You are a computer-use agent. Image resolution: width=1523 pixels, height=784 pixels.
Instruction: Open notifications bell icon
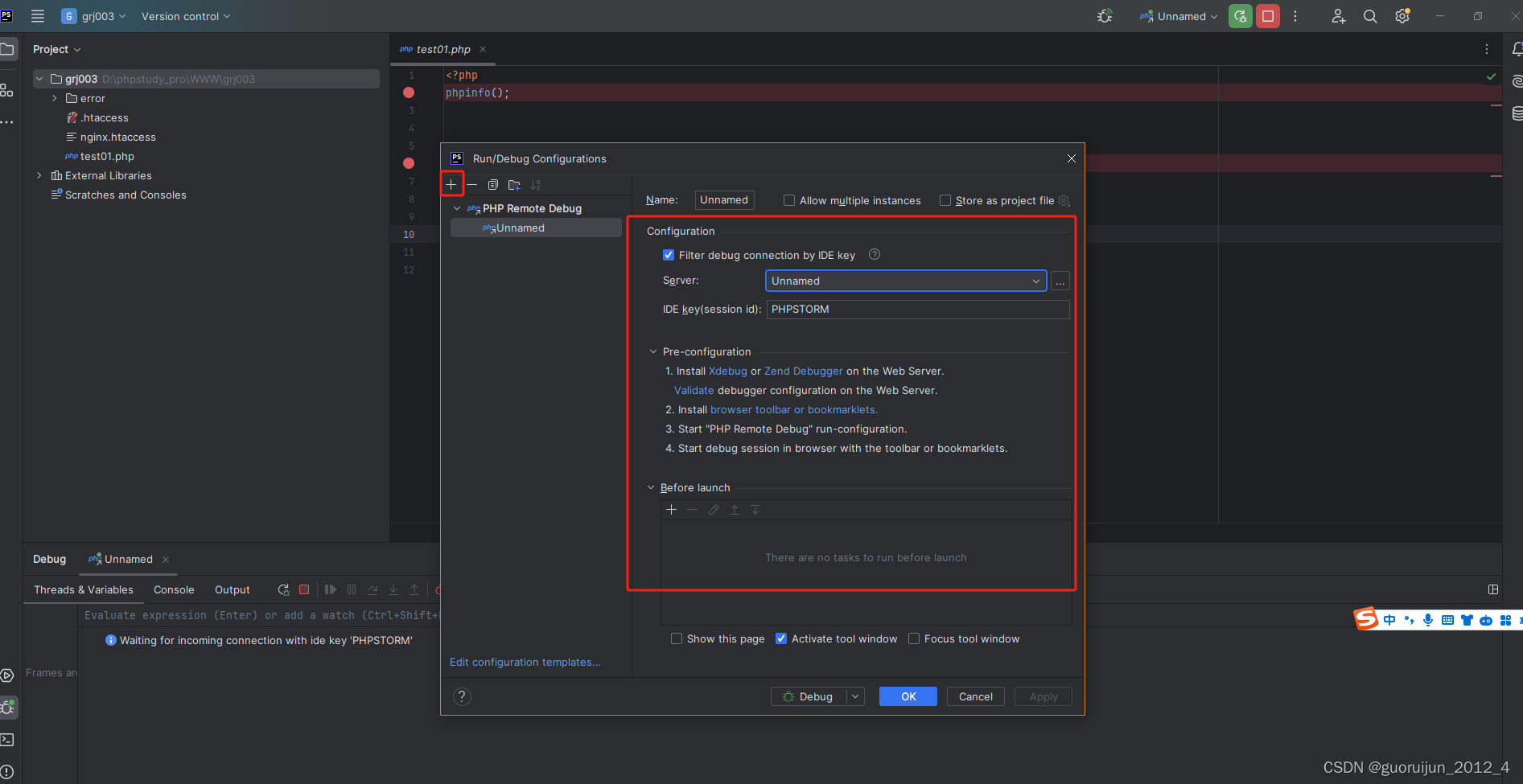point(1516,49)
